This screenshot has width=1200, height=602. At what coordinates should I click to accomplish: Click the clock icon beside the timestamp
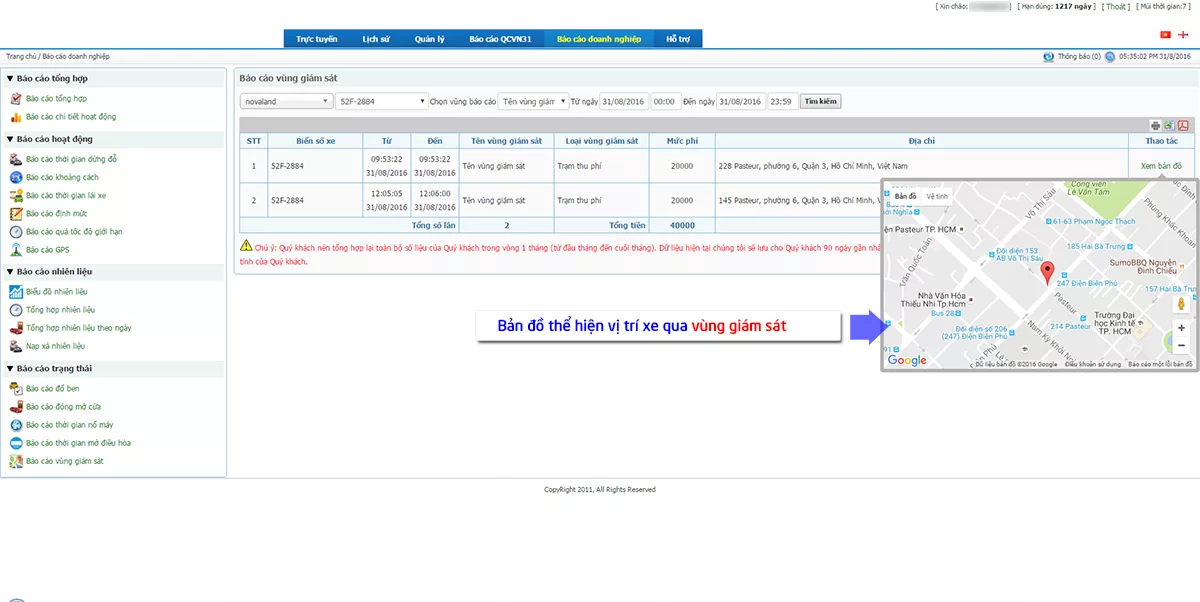point(1110,57)
